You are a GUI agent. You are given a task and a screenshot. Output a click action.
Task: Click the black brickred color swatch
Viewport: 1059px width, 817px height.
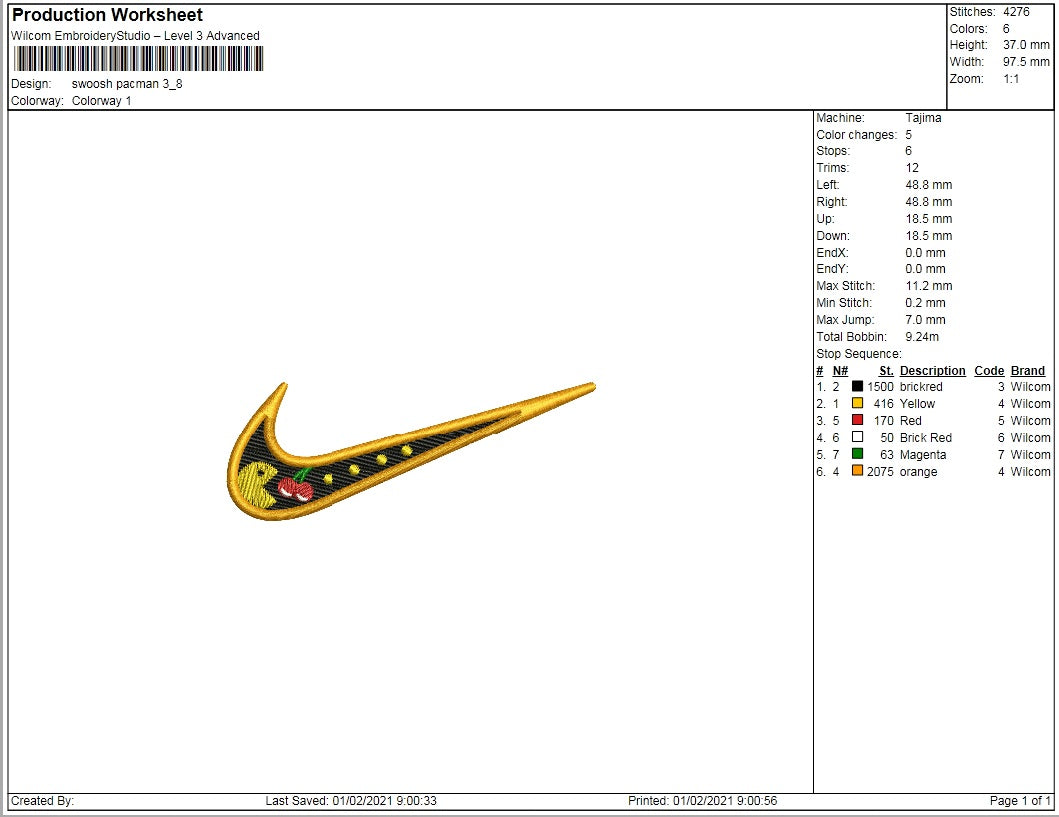pyautogui.click(x=857, y=386)
